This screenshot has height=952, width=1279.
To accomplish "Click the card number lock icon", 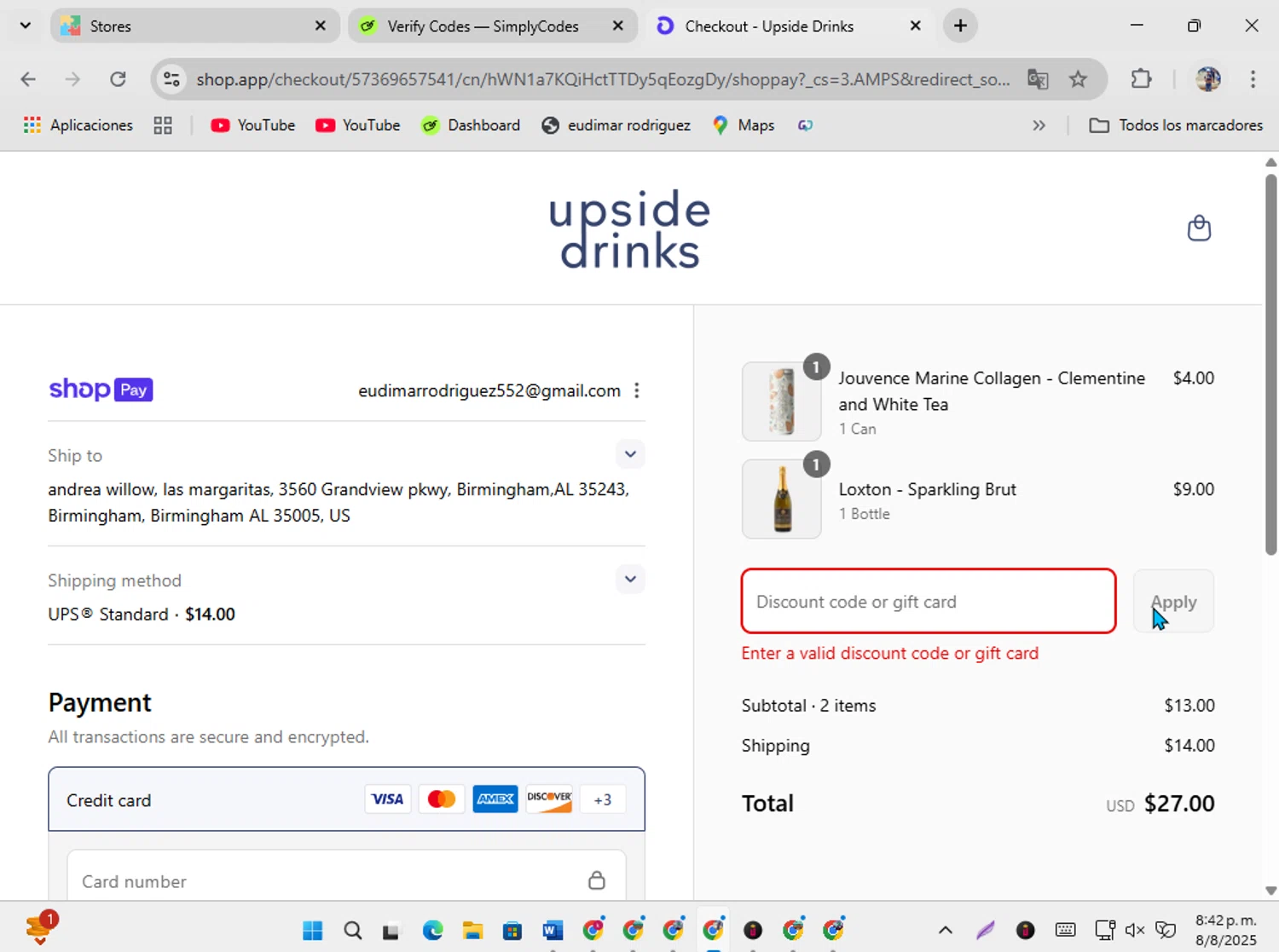I will [597, 880].
